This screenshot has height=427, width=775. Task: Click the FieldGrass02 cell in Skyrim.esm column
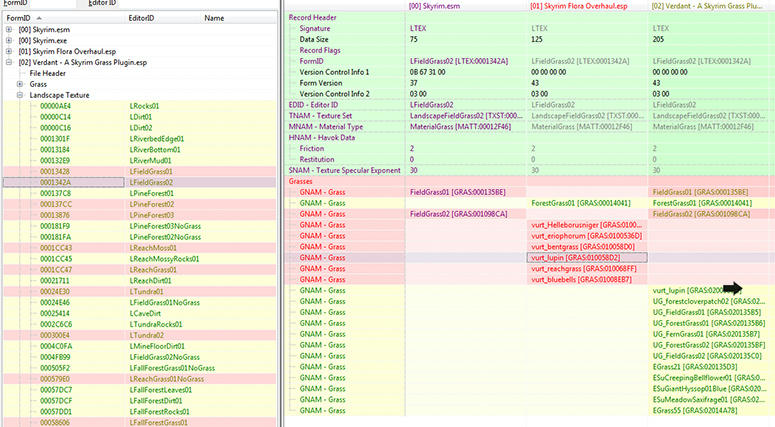pyautogui.click(x=466, y=214)
